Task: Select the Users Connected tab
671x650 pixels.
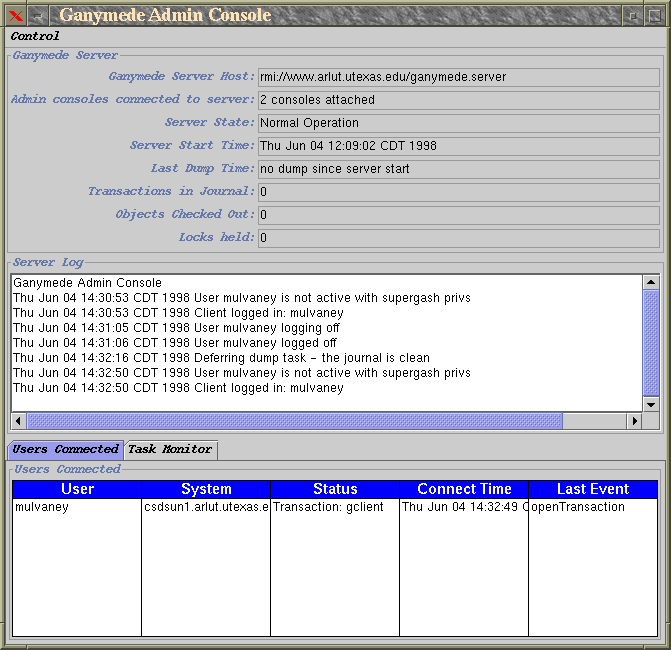Action: click(66, 450)
